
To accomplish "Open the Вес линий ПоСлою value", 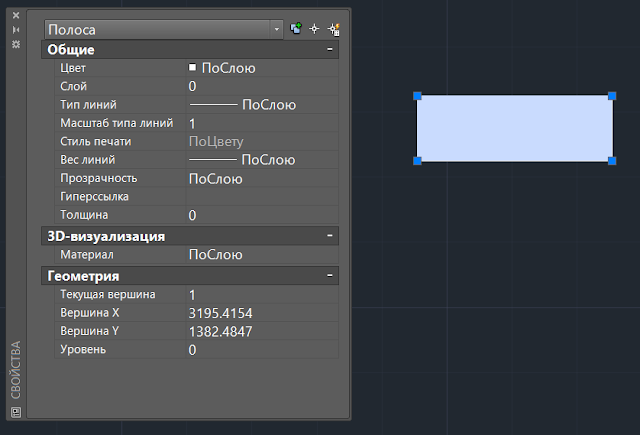I will point(262,160).
